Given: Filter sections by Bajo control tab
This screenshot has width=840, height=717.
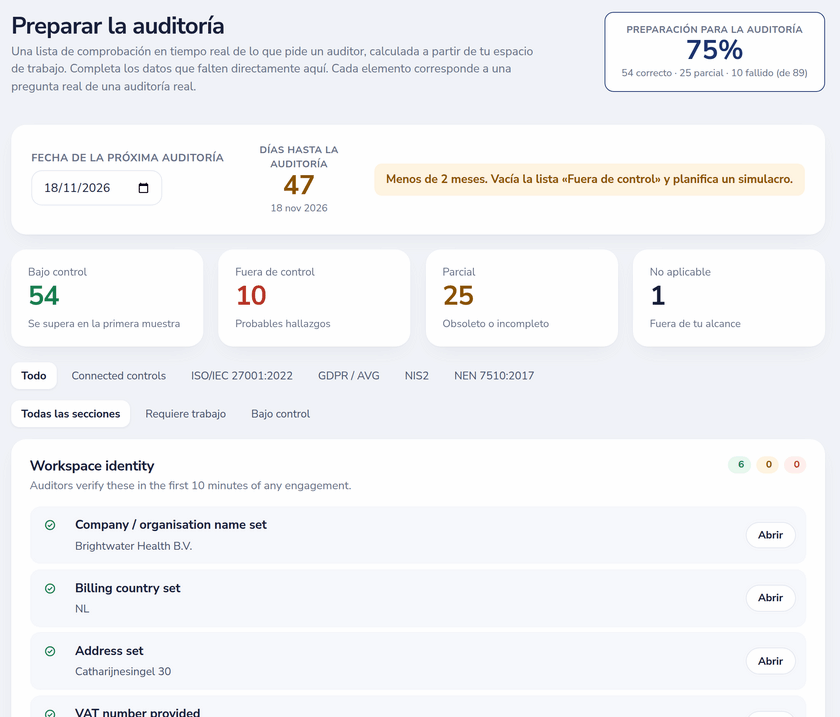Looking at the screenshot, I should tap(280, 414).
